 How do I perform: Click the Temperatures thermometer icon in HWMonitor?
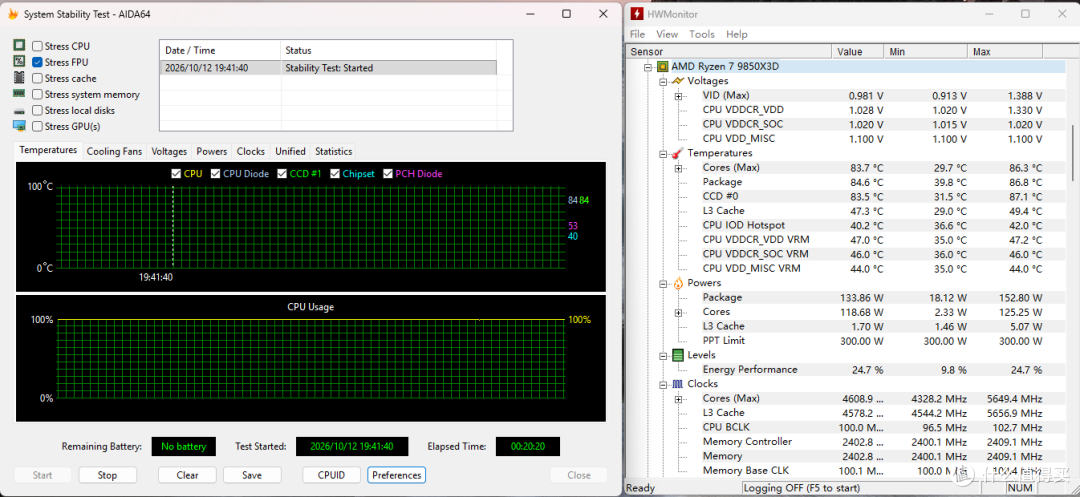coord(678,153)
